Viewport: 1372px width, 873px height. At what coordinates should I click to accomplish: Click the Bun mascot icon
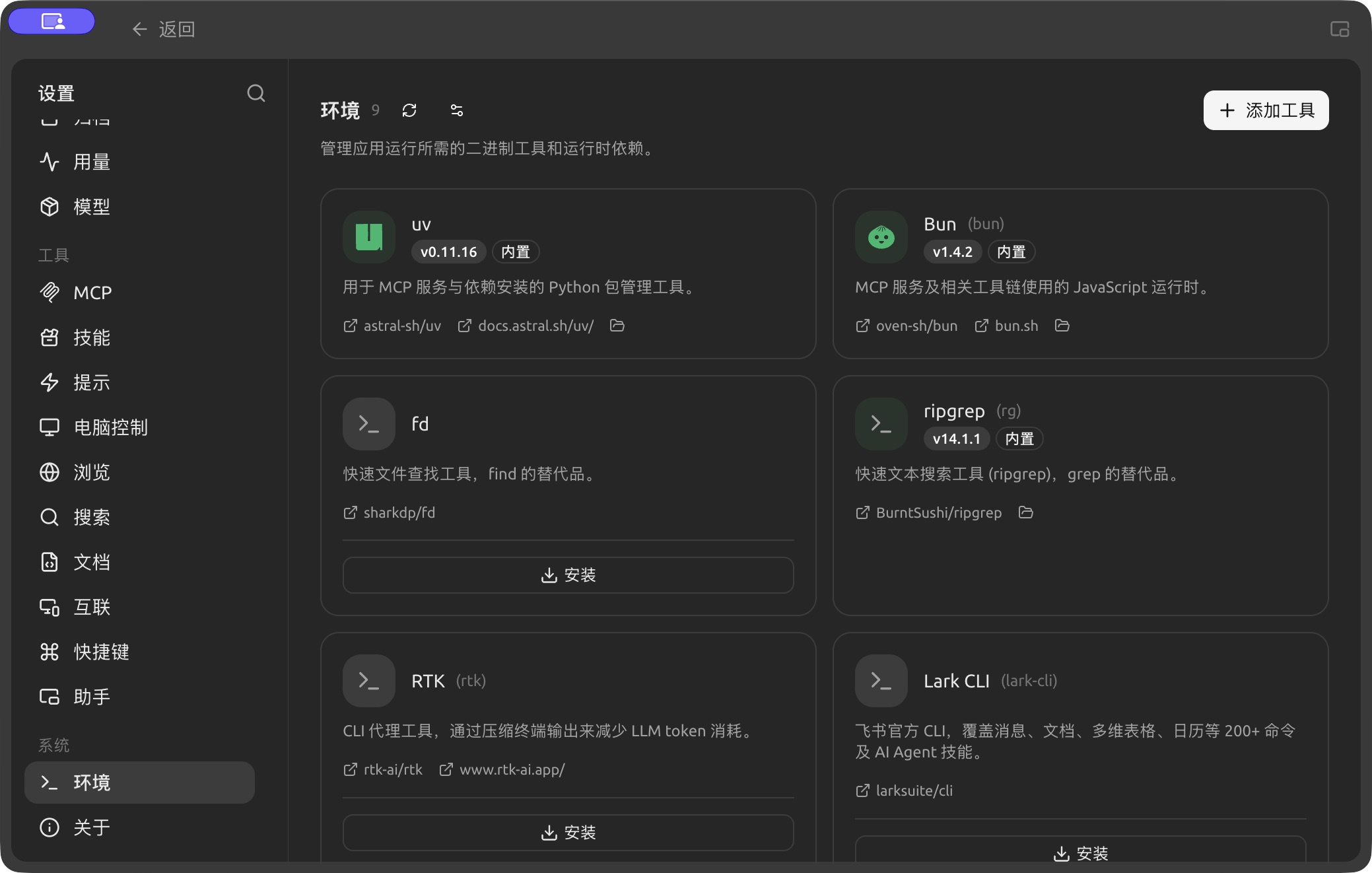(x=881, y=237)
